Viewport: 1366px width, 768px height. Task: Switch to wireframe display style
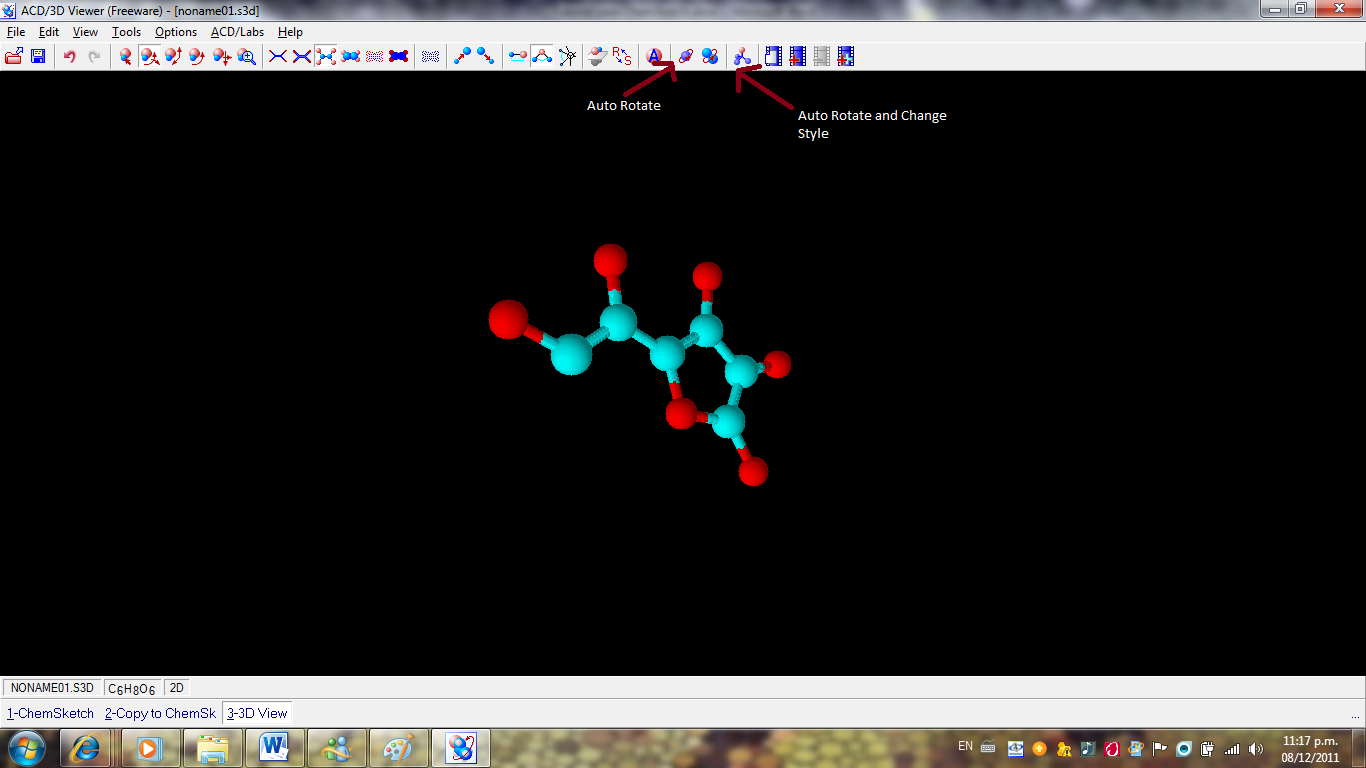coord(277,56)
